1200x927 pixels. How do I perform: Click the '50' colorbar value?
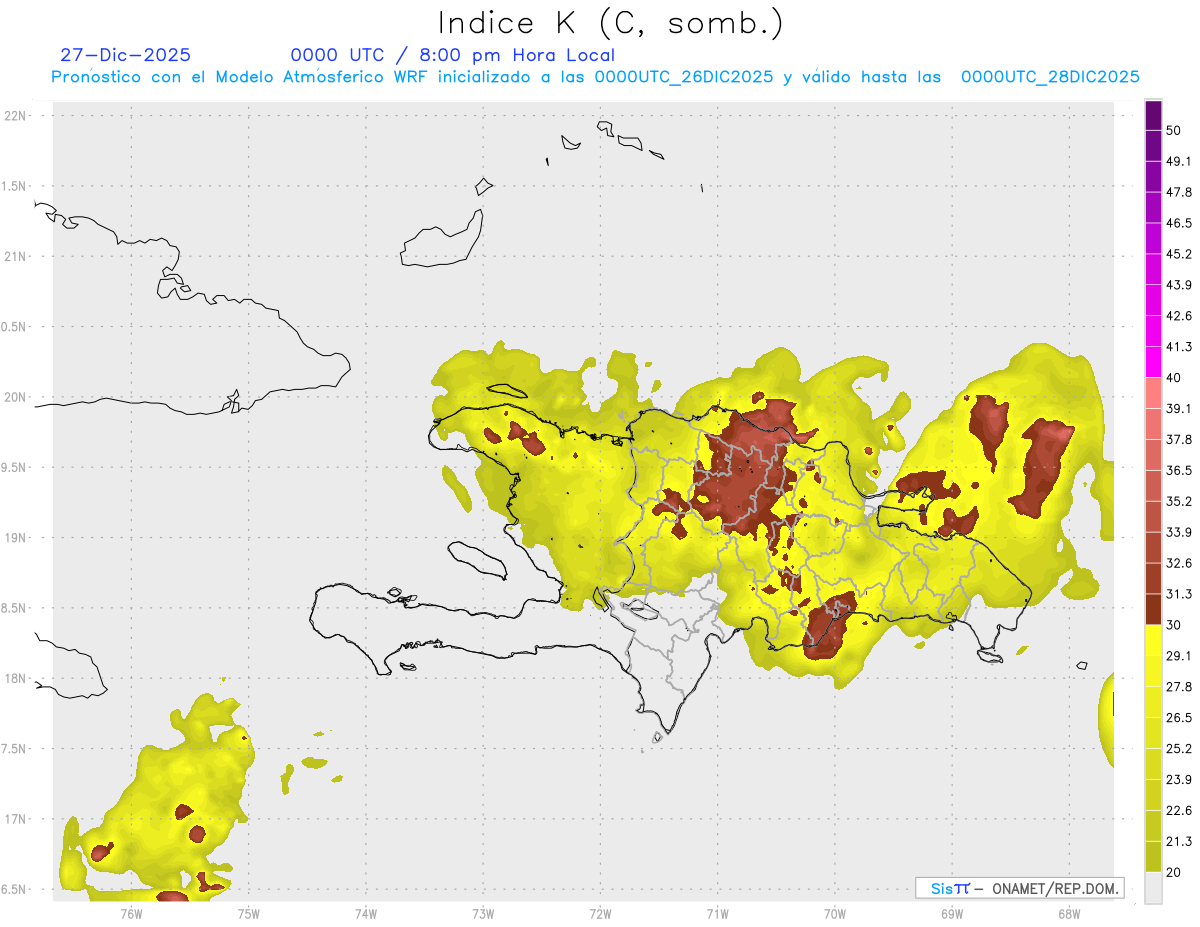(x=1174, y=130)
